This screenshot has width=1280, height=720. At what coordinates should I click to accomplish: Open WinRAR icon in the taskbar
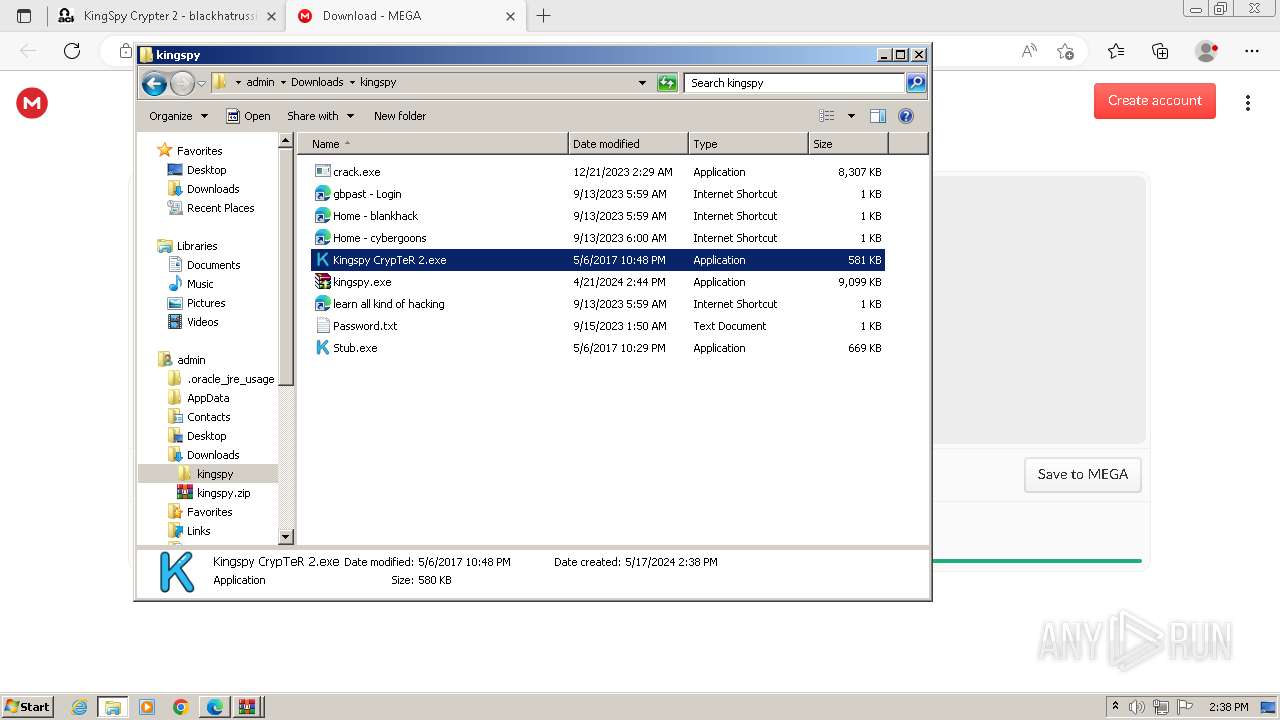click(x=247, y=707)
